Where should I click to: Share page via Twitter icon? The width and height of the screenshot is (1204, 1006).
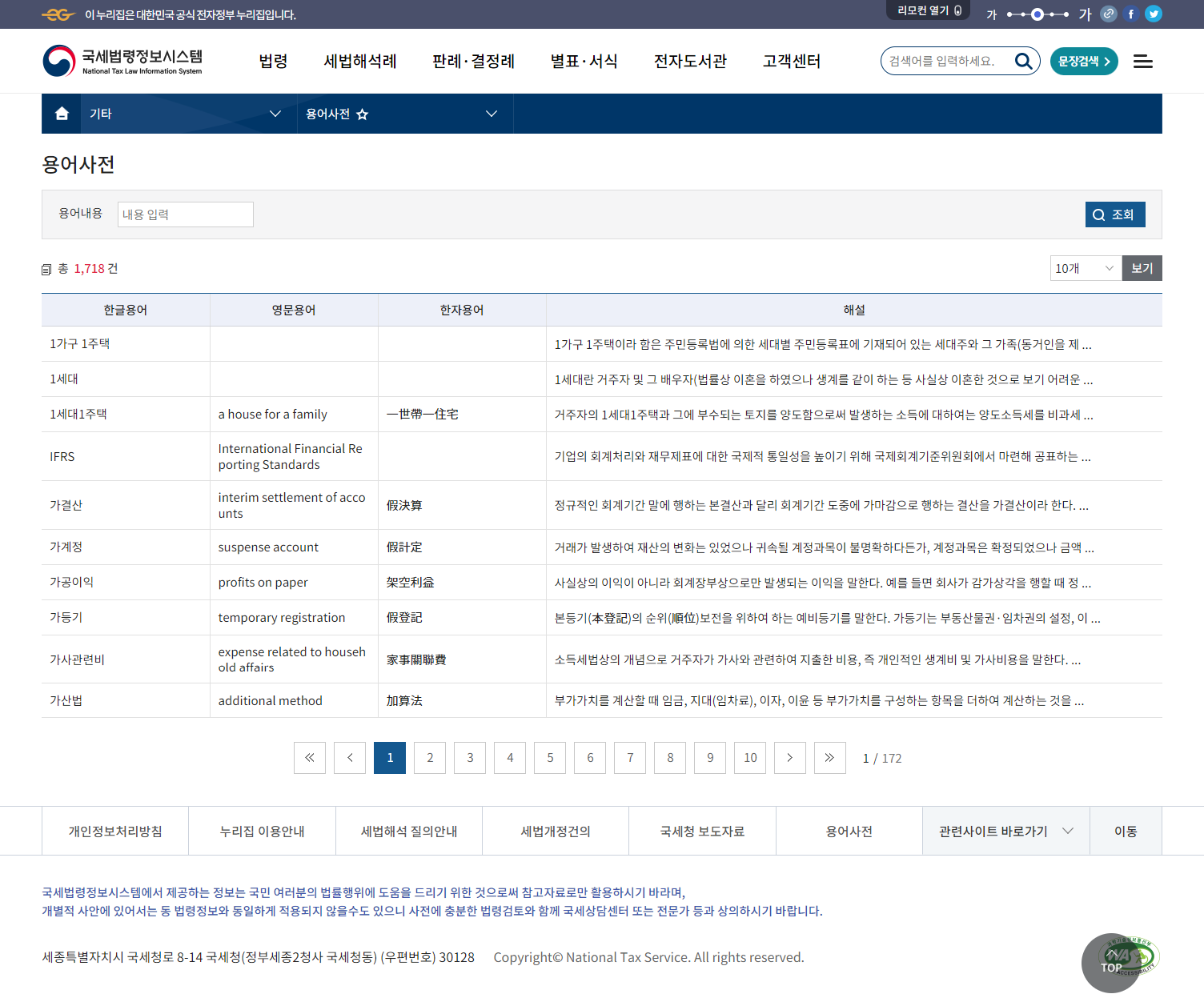tap(1153, 14)
